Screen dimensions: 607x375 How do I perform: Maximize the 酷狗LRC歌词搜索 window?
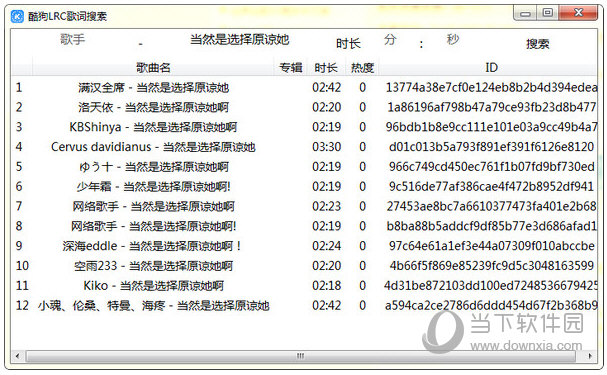tap(547, 13)
